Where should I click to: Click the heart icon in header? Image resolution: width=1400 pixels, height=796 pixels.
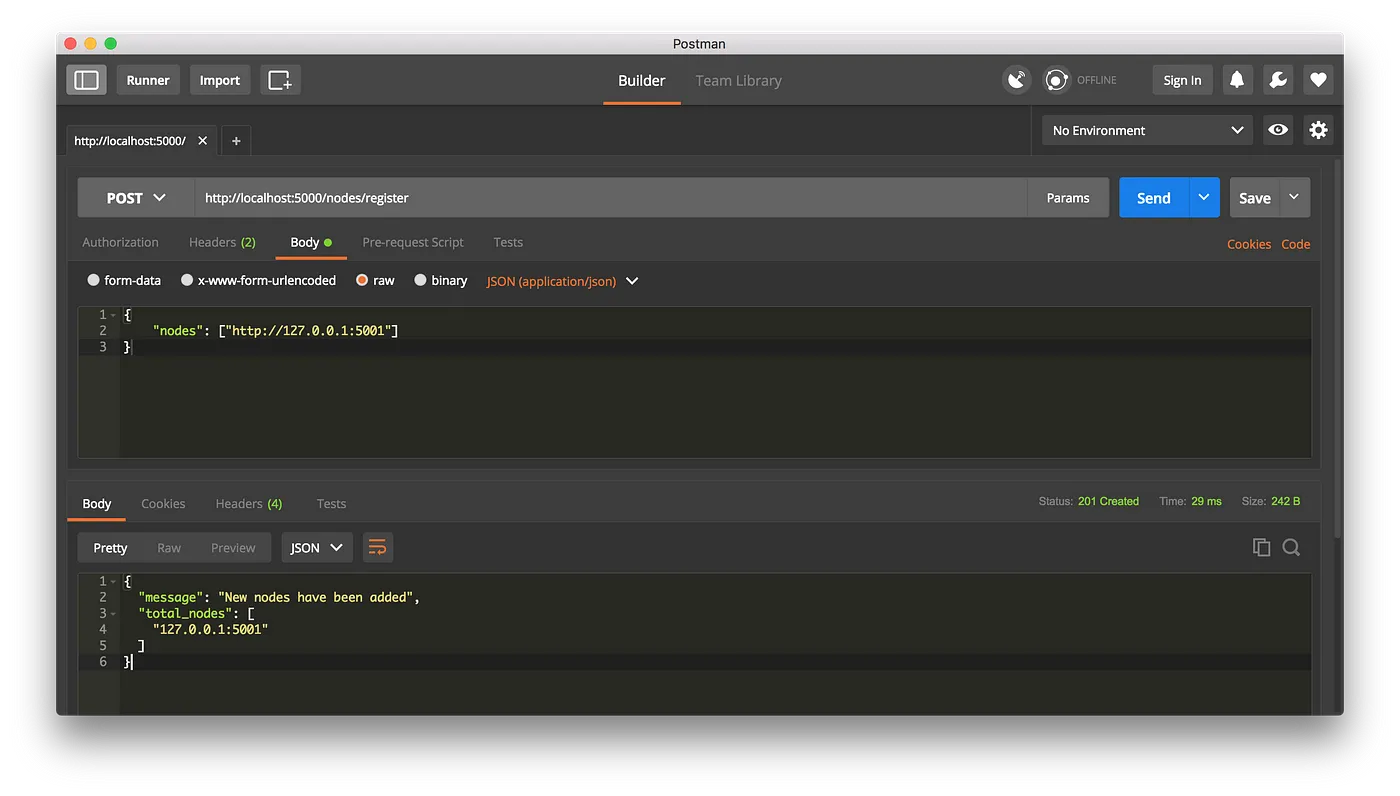pos(1318,80)
